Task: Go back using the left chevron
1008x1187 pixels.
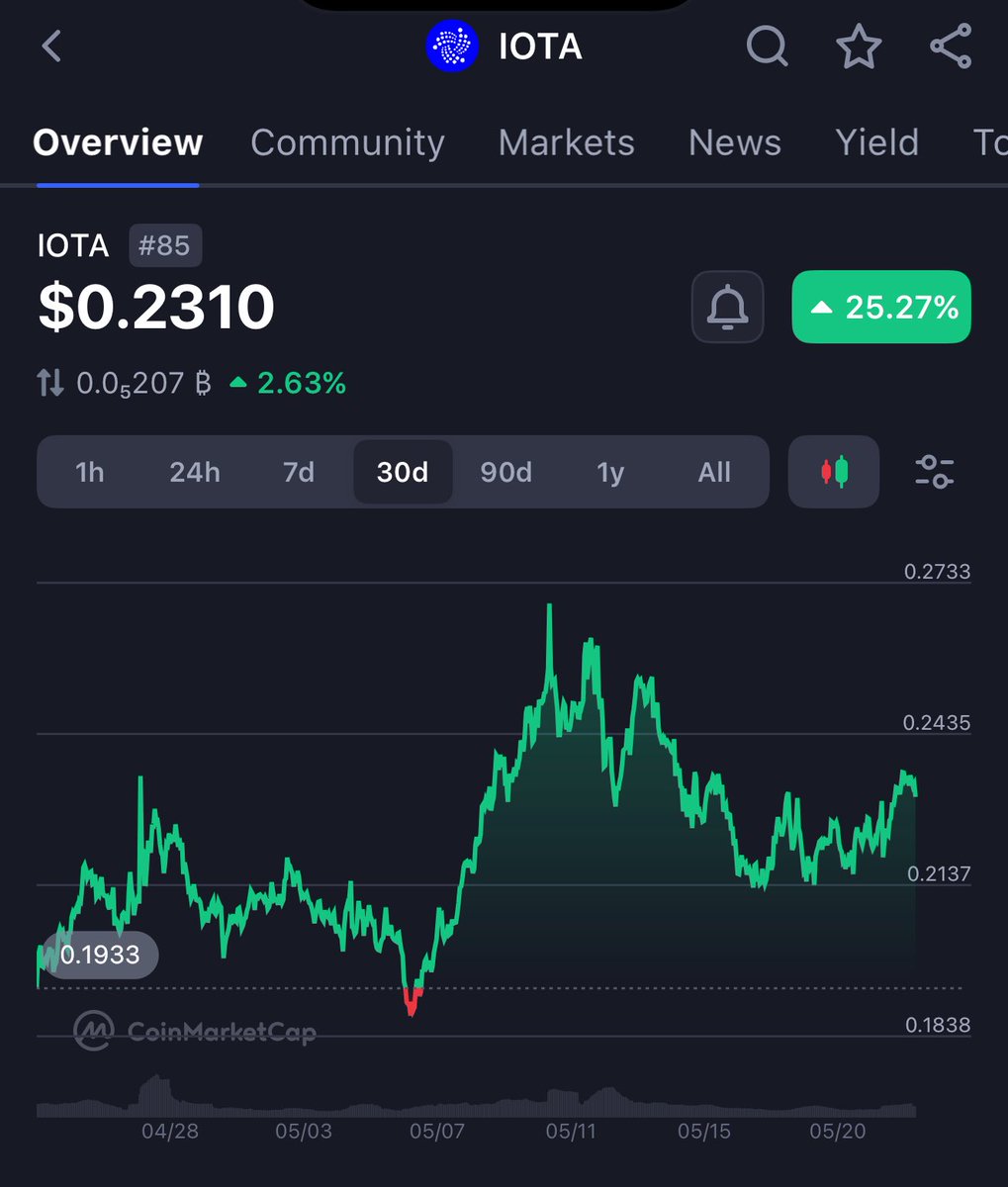Action: 51,46
